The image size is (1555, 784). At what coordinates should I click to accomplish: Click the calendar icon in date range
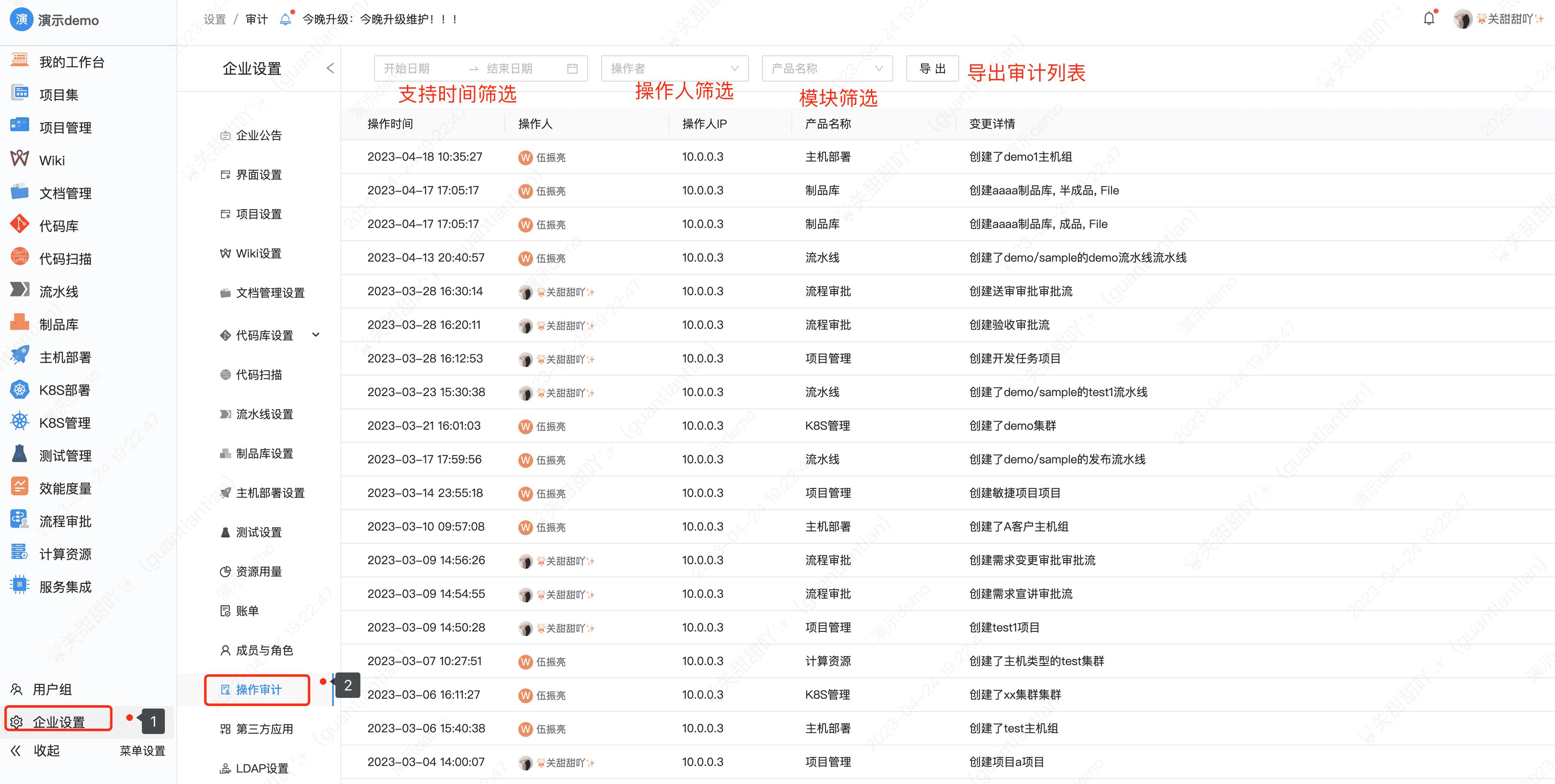coord(572,68)
